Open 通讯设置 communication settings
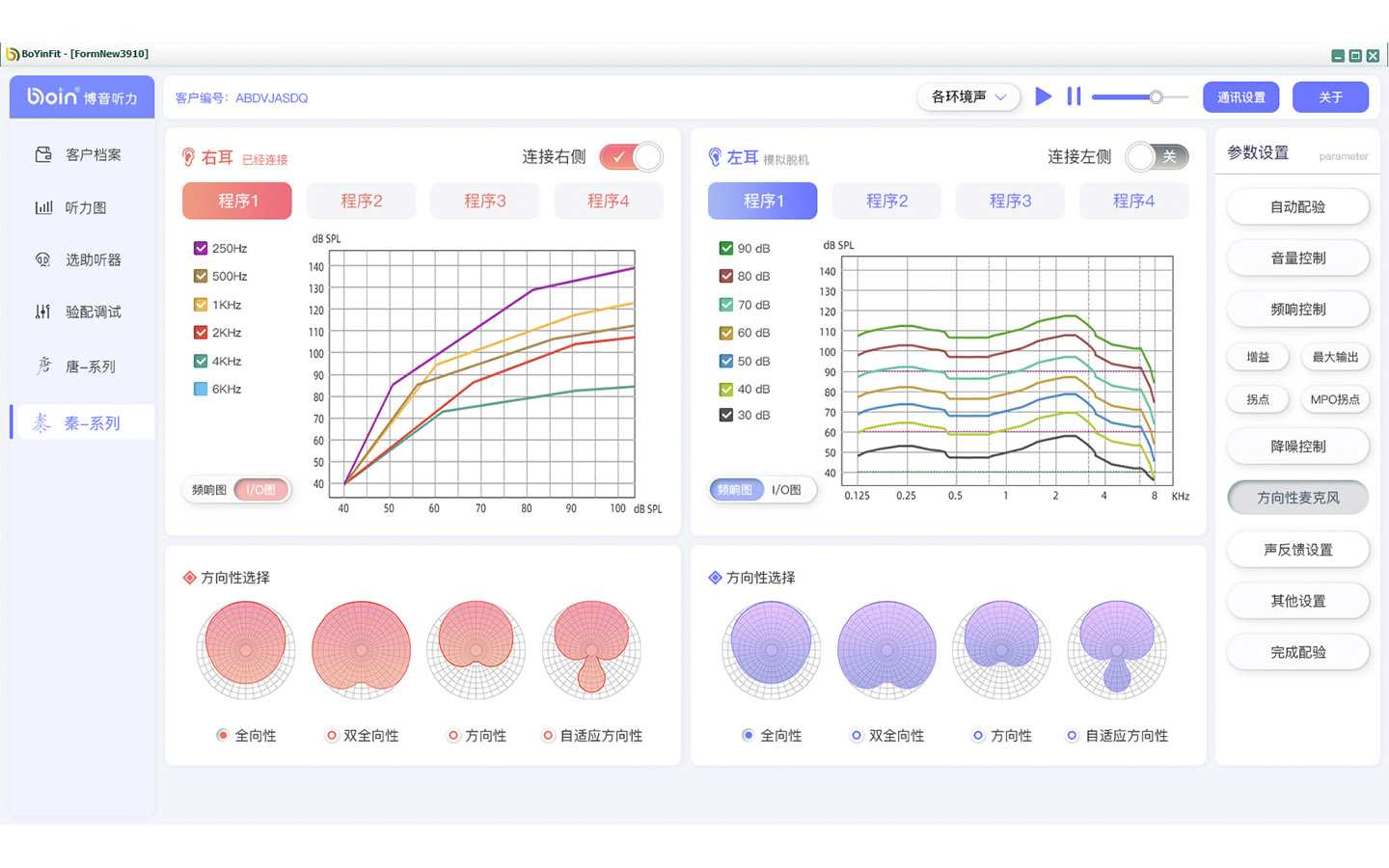 coord(1240,96)
